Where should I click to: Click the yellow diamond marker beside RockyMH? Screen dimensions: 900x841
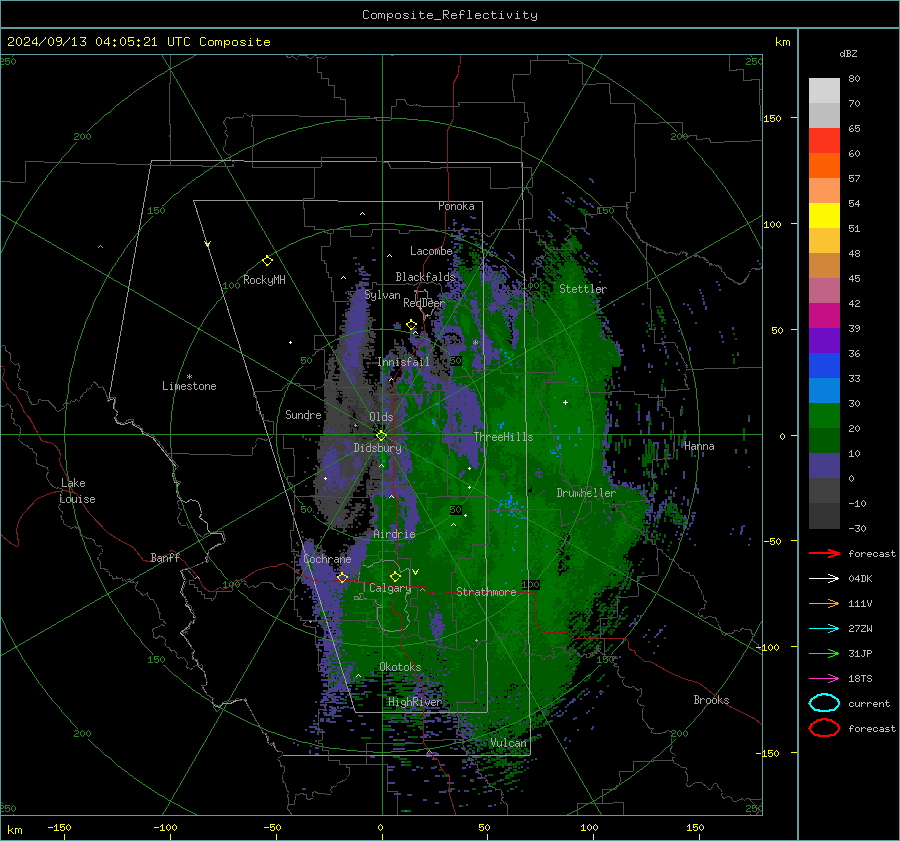[x=267, y=261]
